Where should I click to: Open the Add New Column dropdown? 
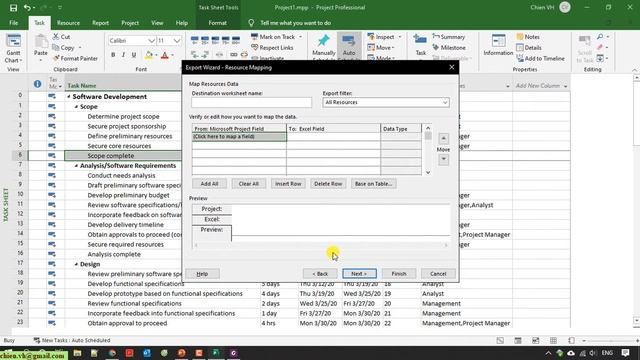click(x=565, y=86)
